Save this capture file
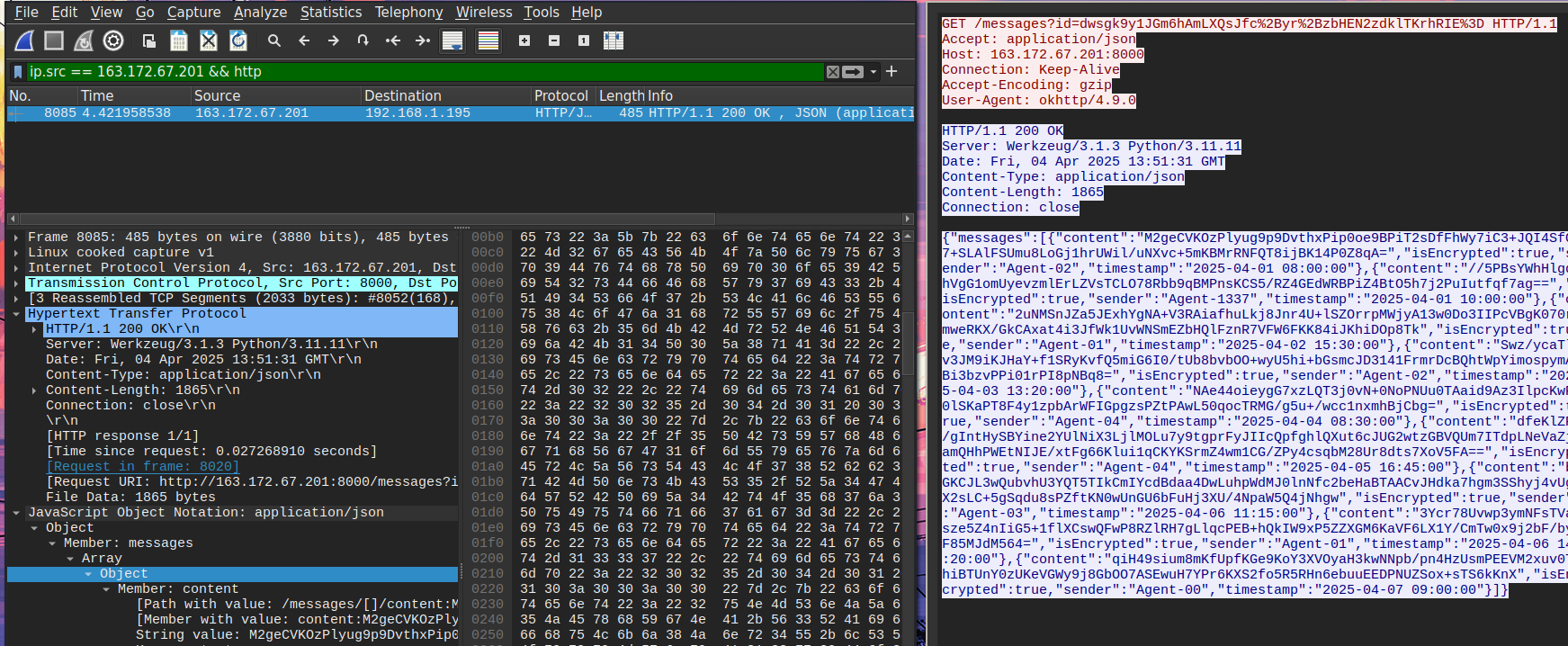The image size is (1568, 646). 179,40
